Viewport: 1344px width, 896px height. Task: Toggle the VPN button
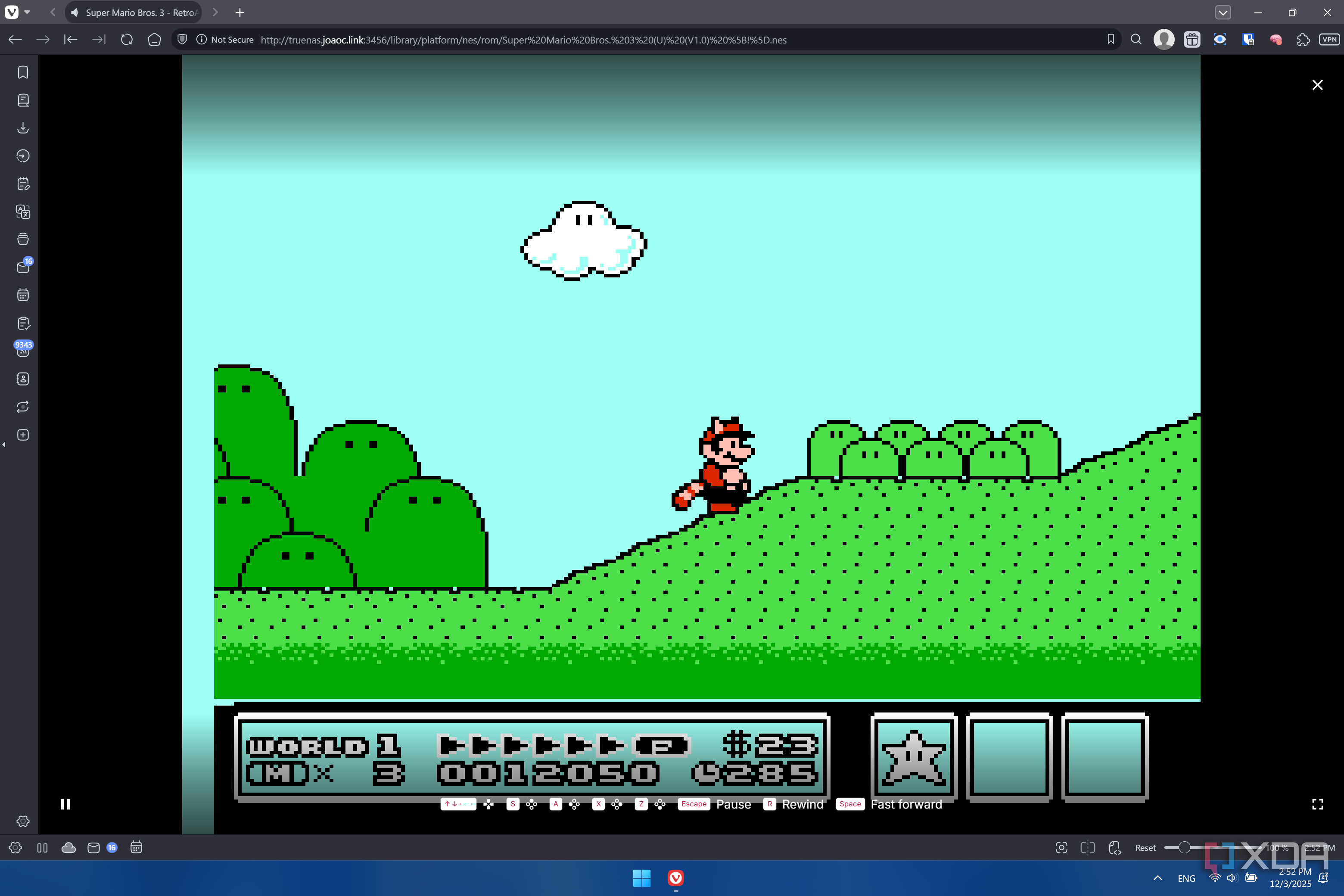1329,40
